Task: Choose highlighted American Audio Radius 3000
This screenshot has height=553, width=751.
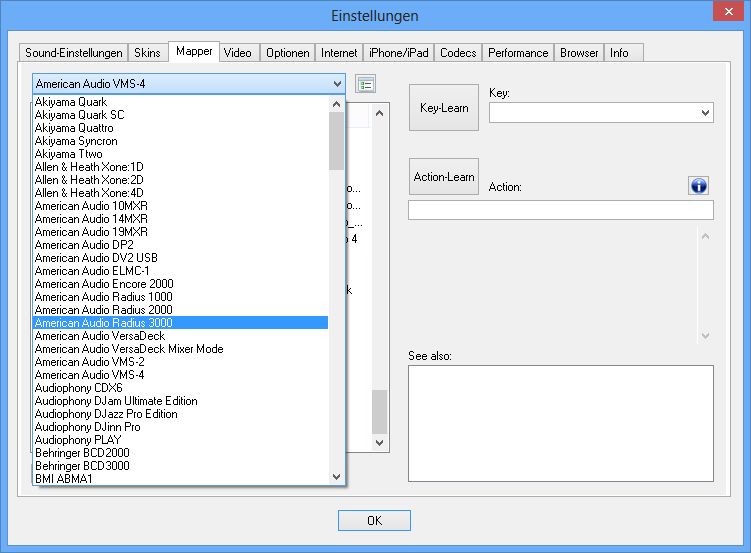Action: (181, 323)
